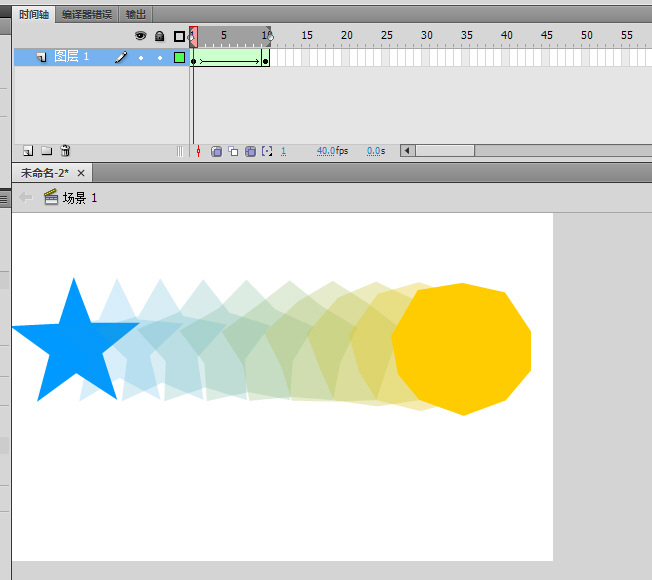Switch to the 编译器错误 tab
This screenshot has height=580, width=652.
point(87,14)
